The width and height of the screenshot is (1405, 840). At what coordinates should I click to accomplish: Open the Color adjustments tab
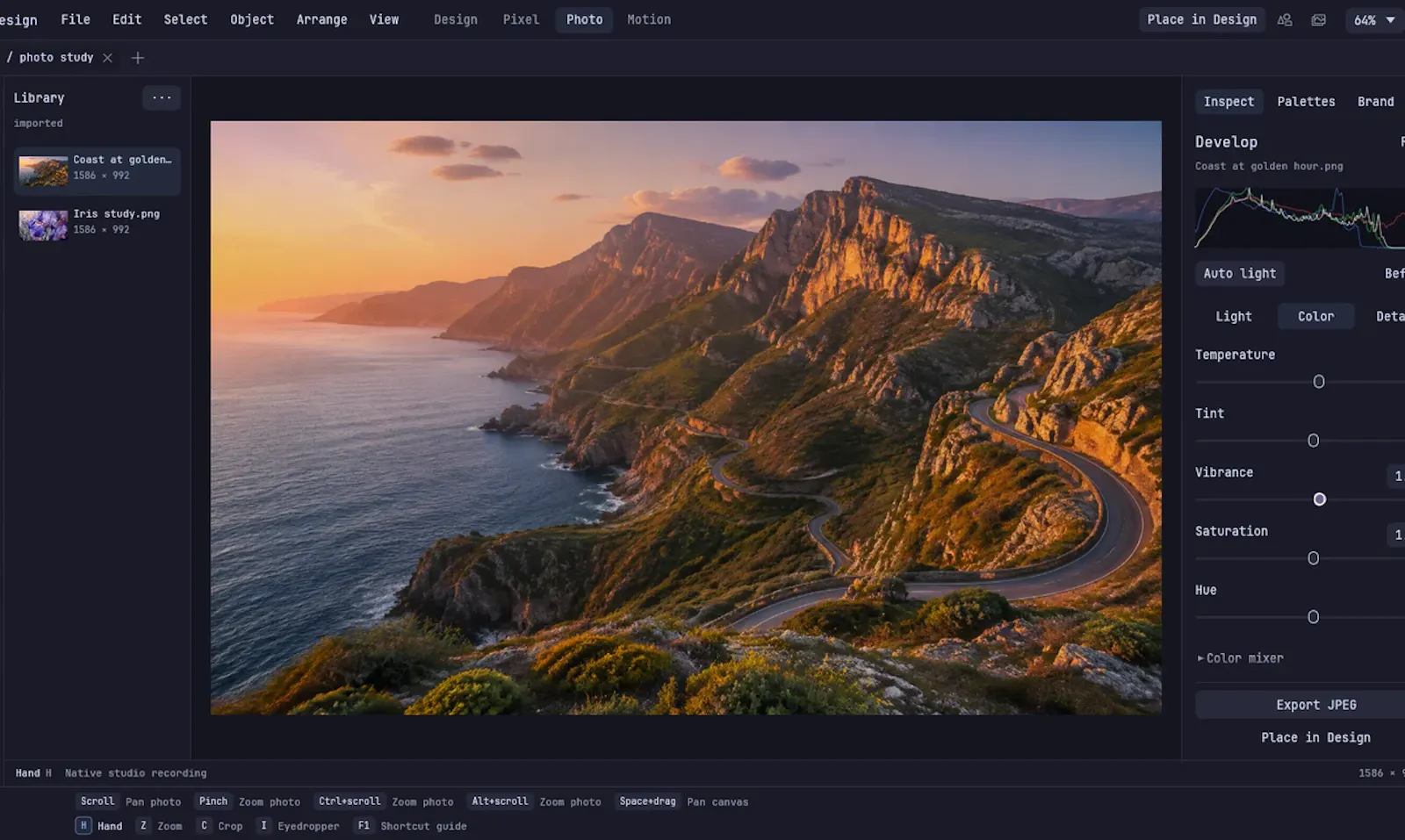pos(1315,317)
